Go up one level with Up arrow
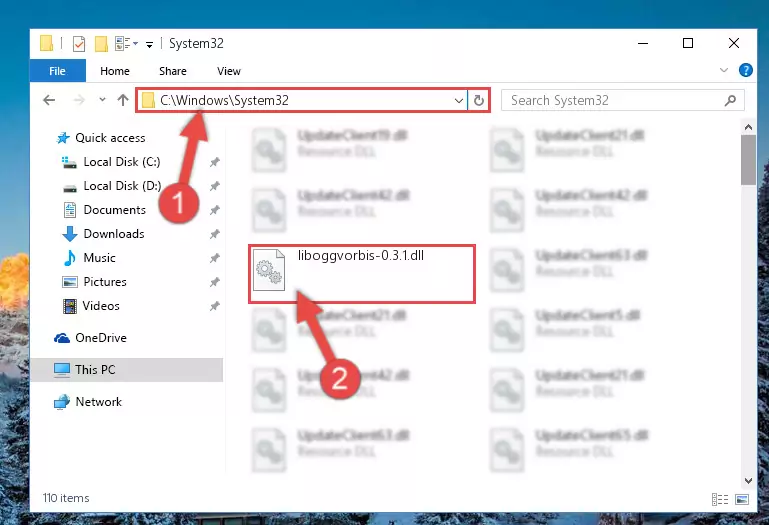The image size is (769, 525). pos(123,100)
